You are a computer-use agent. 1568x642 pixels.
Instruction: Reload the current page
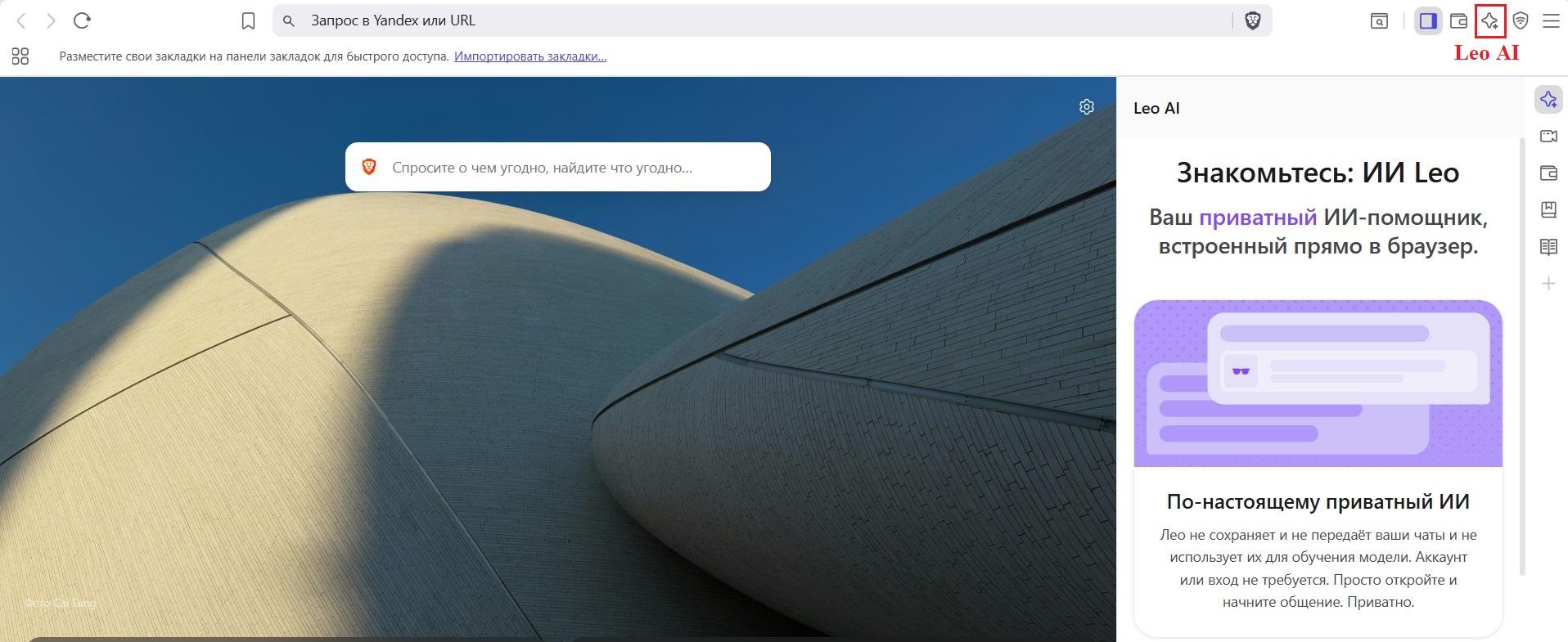coord(82,21)
